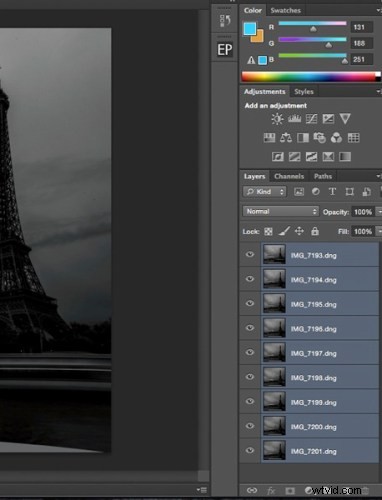
Task: Open the History panel icon
Action: [x=225, y=21]
